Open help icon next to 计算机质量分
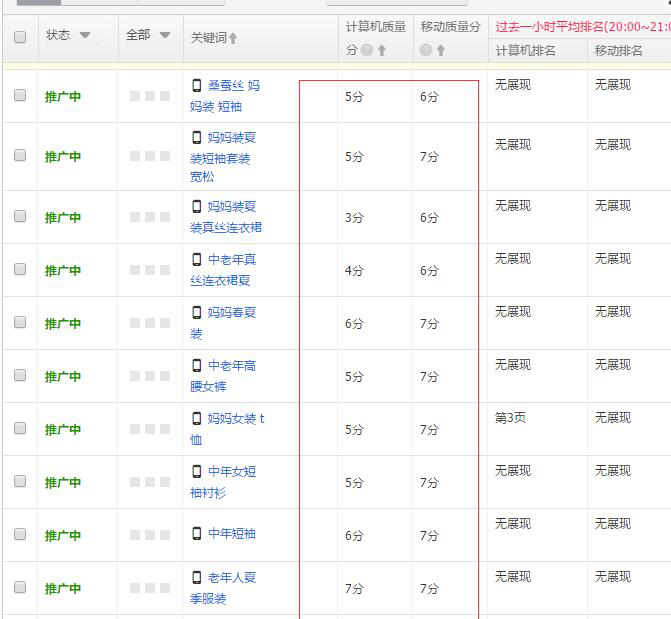 [x=367, y=50]
